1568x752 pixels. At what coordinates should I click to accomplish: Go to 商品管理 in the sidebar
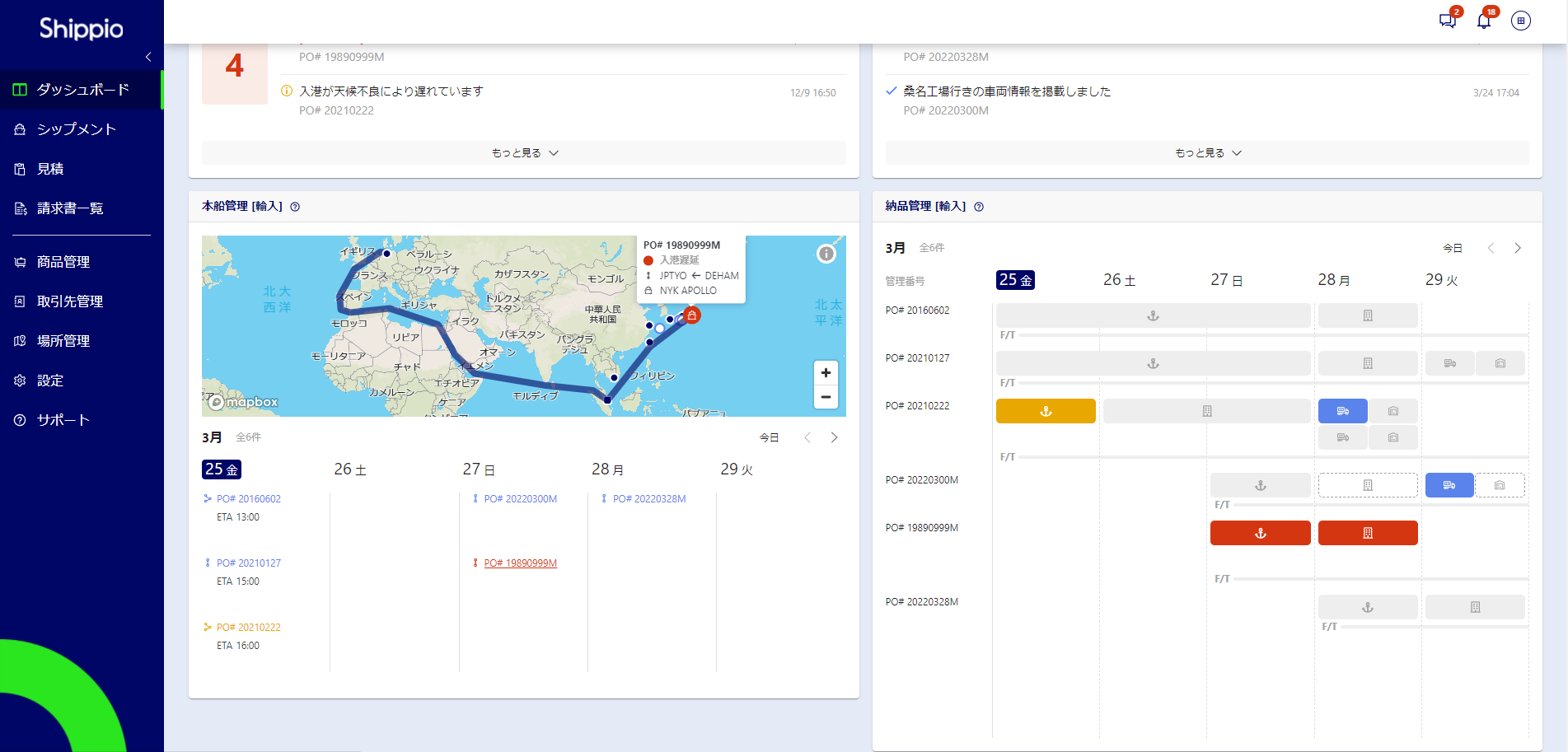pos(63,262)
